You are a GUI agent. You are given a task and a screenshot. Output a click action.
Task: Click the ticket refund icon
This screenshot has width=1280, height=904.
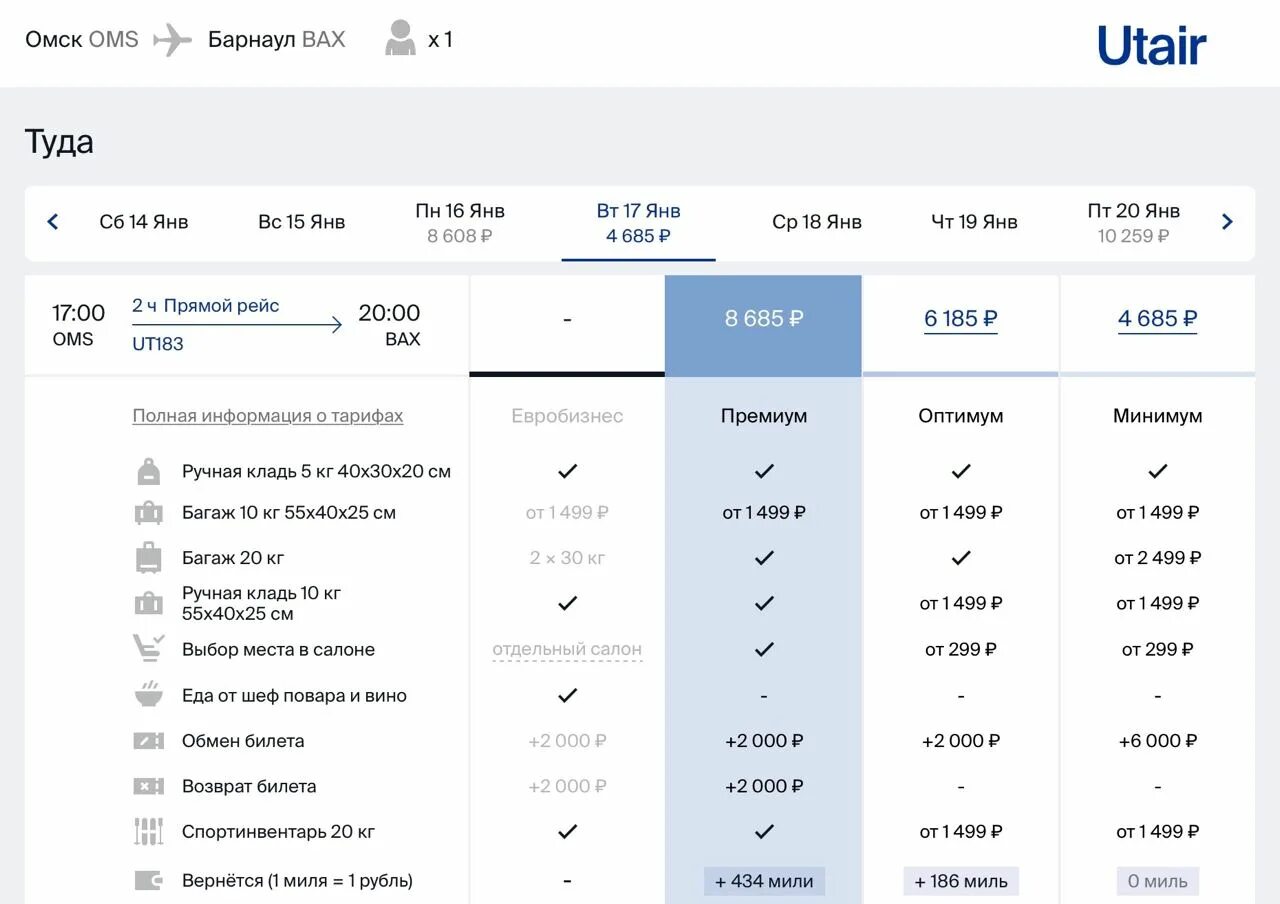pos(148,786)
